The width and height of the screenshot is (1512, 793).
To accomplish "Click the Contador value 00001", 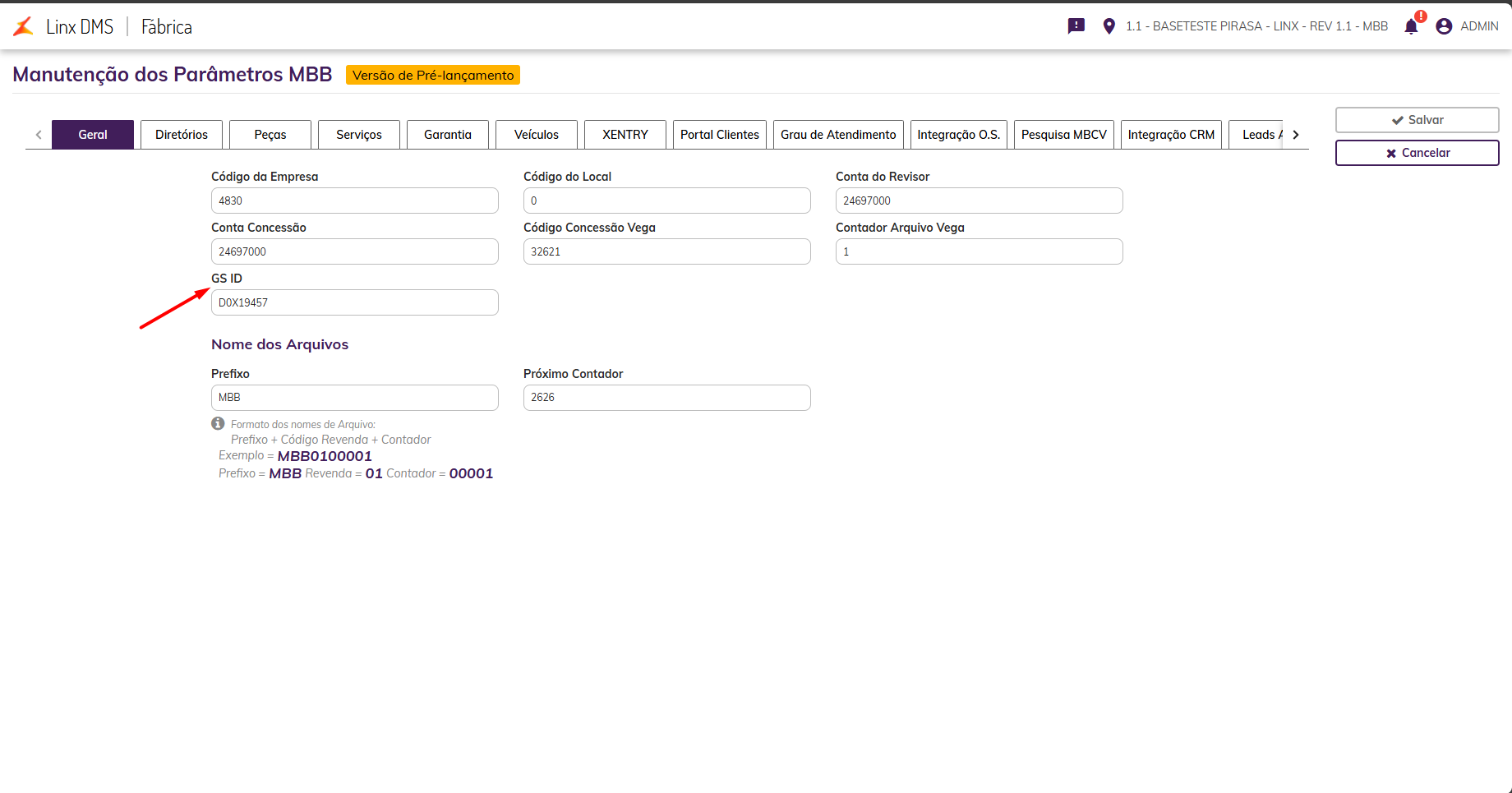I will (x=471, y=473).
